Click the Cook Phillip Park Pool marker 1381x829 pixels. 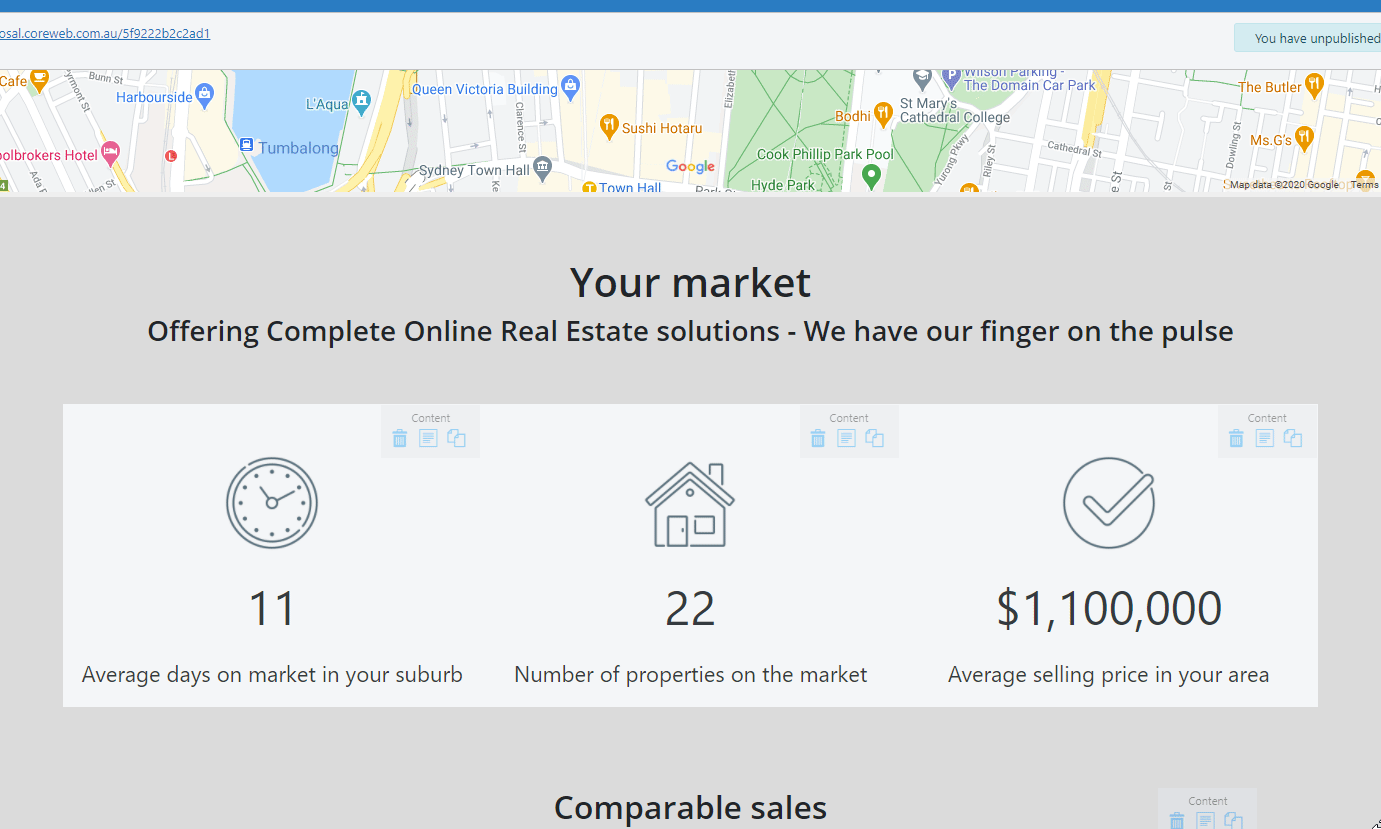click(871, 176)
